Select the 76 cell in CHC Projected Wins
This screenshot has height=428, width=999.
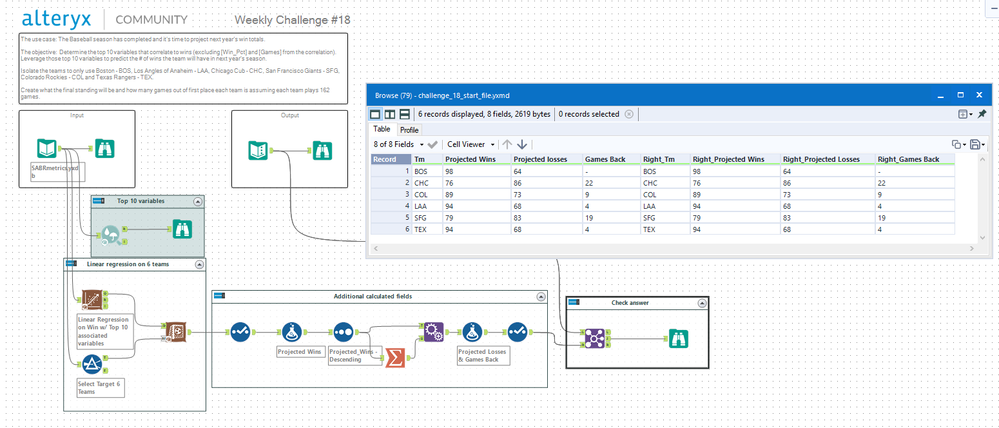pyautogui.click(x=477, y=182)
